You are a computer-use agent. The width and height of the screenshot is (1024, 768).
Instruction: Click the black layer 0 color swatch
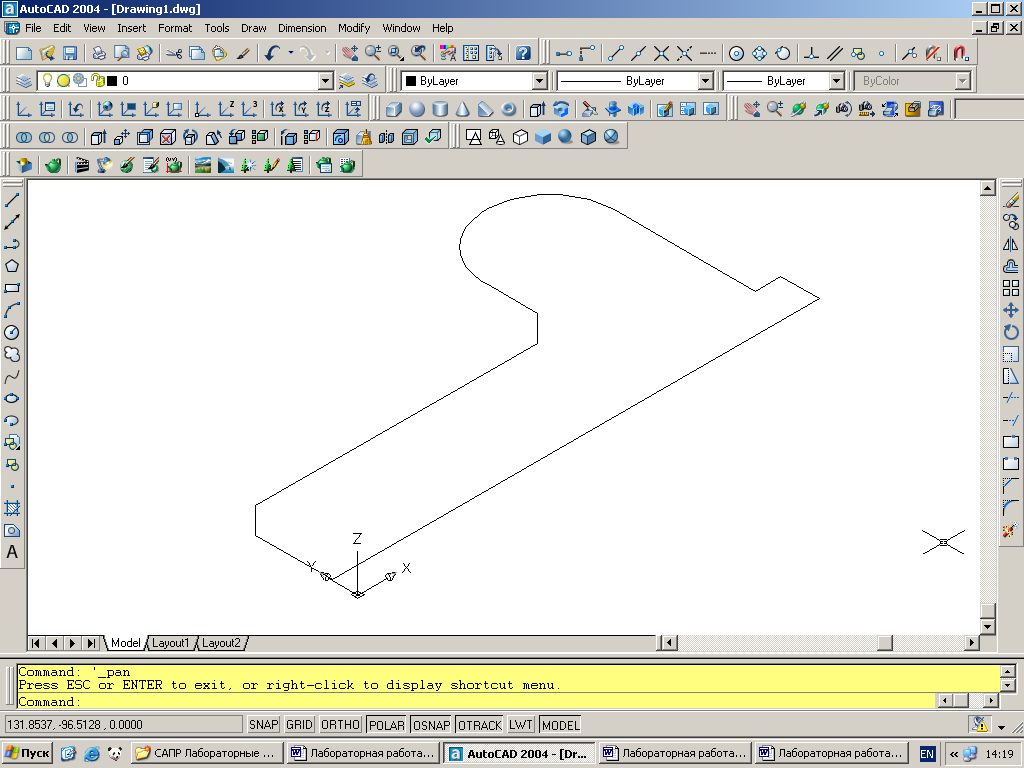tap(112, 81)
